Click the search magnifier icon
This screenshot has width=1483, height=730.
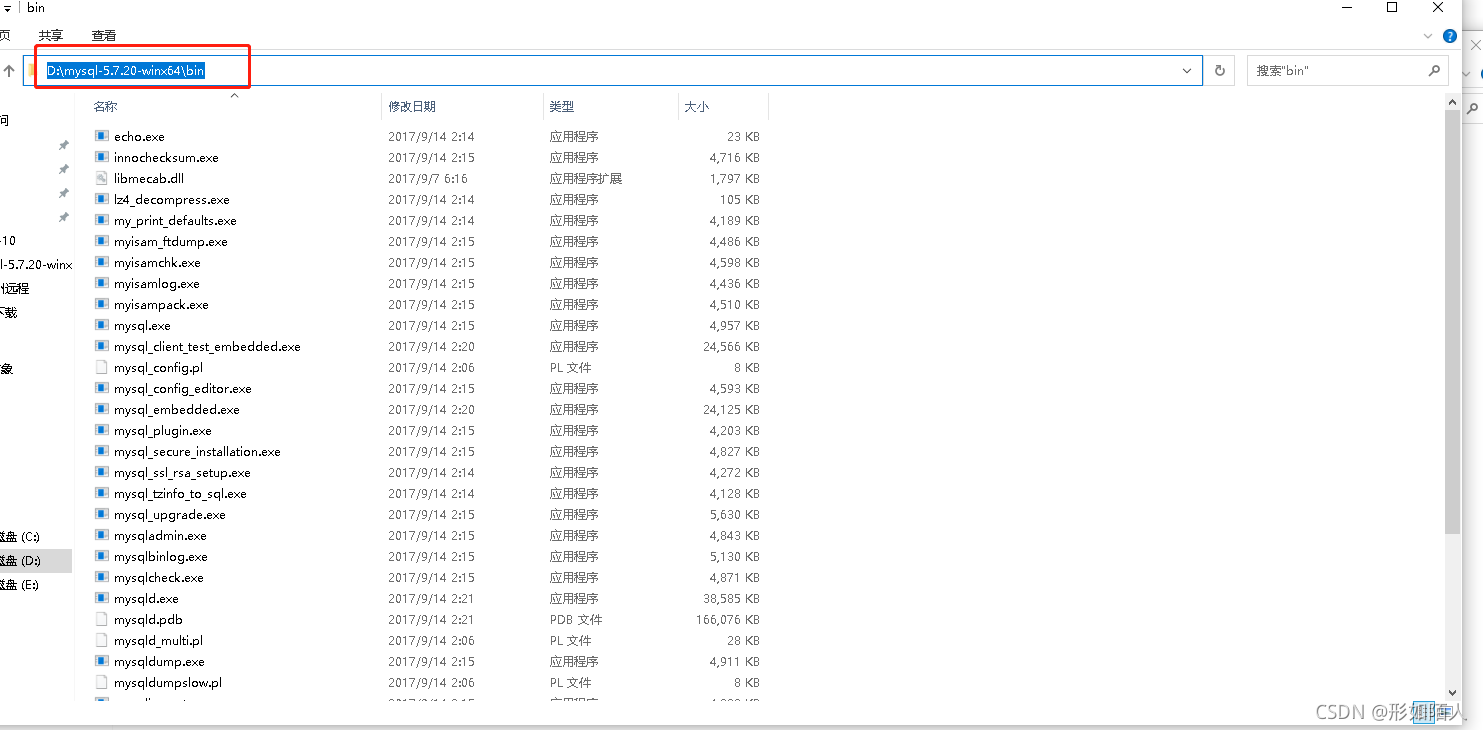[x=1434, y=71]
